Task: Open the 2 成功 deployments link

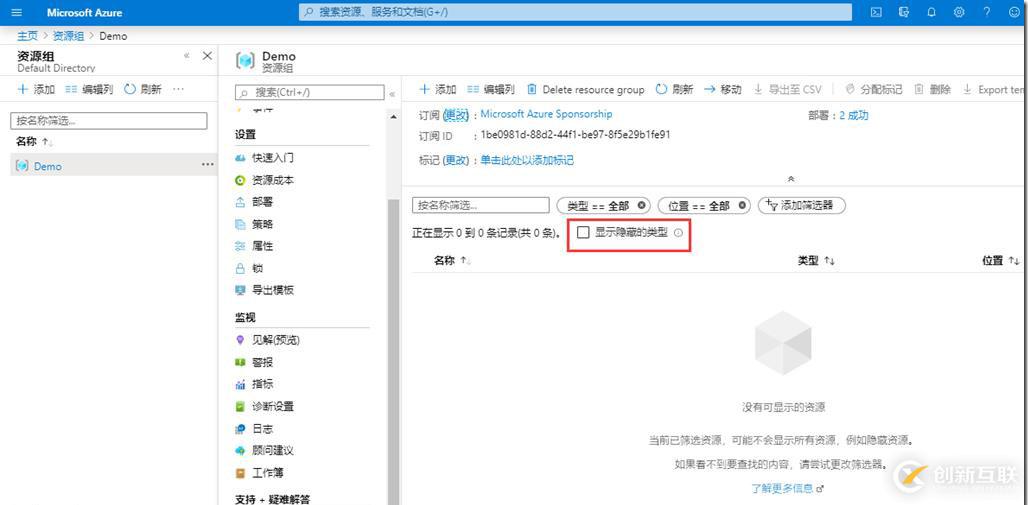Action: coord(854,115)
